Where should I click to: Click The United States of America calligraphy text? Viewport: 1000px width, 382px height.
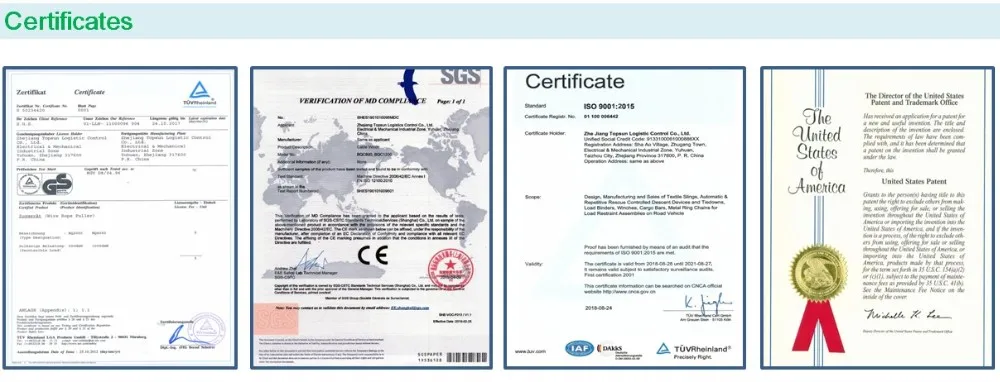point(817,152)
